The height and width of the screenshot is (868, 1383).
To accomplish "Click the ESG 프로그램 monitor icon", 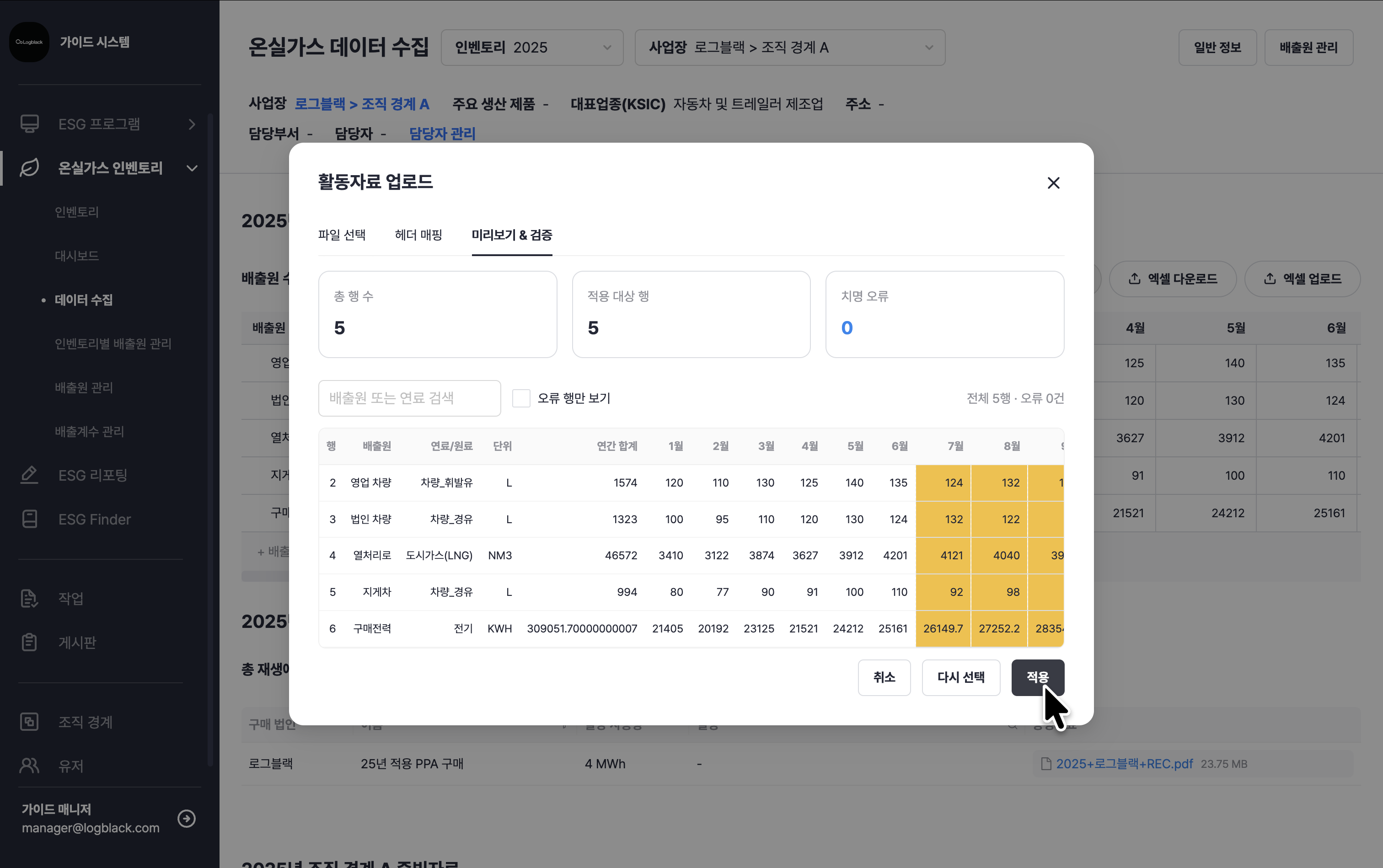I will click(29, 124).
